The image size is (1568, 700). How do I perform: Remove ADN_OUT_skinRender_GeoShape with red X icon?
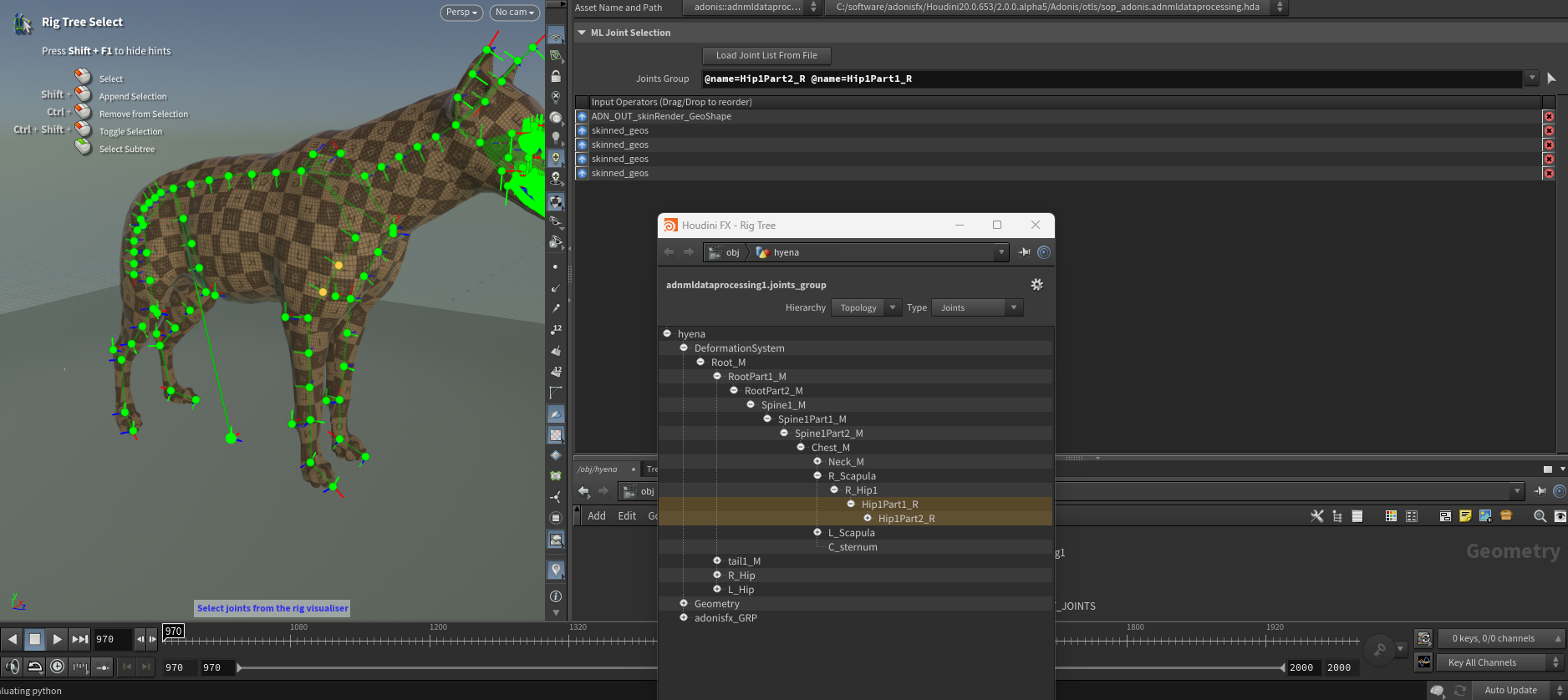click(1549, 117)
